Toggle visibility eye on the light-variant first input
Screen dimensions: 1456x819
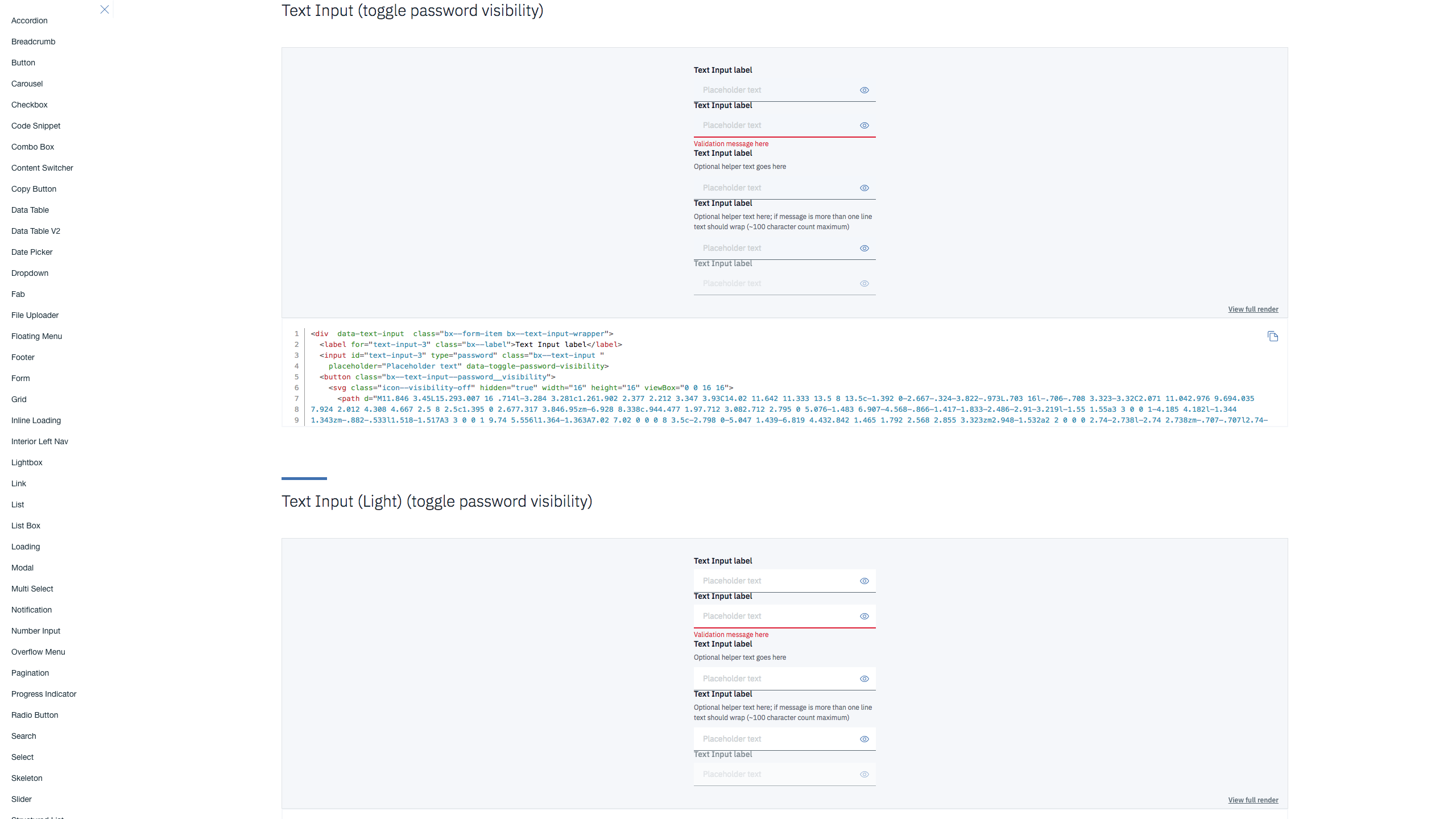pyautogui.click(x=864, y=581)
